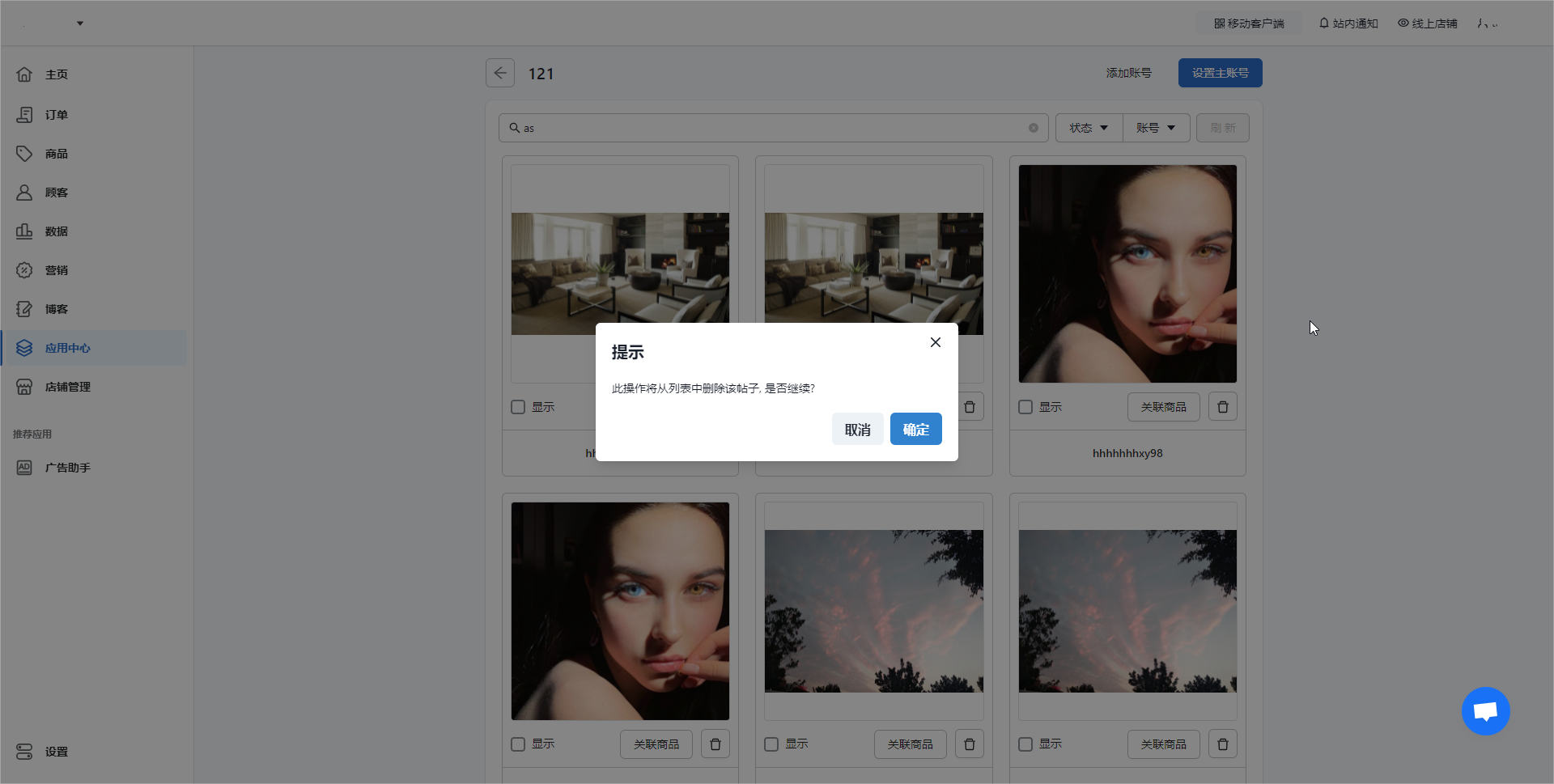Expand the 状态 filter dropdown
The width and height of the screenshot is (1554, 784).
pos(1089,128)
